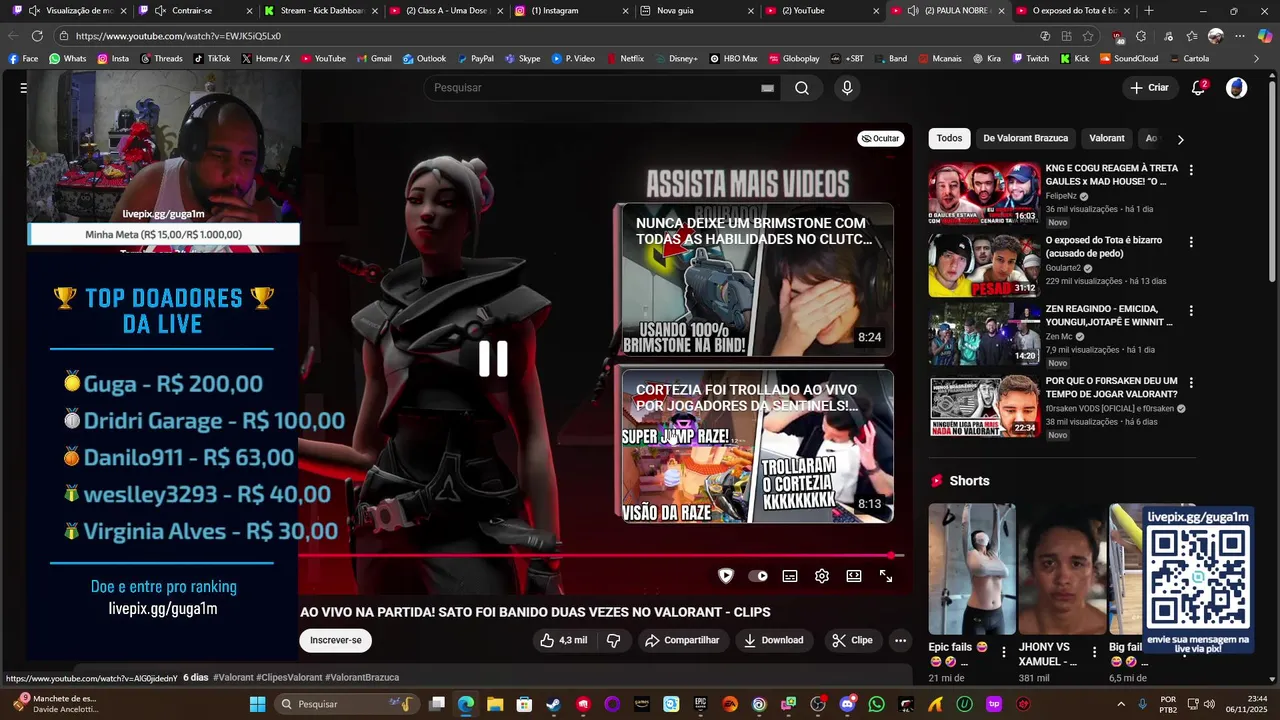Screen dimensions: 1280x720
Task: Open a new browser tab with plus
Action: [1149, 11]
